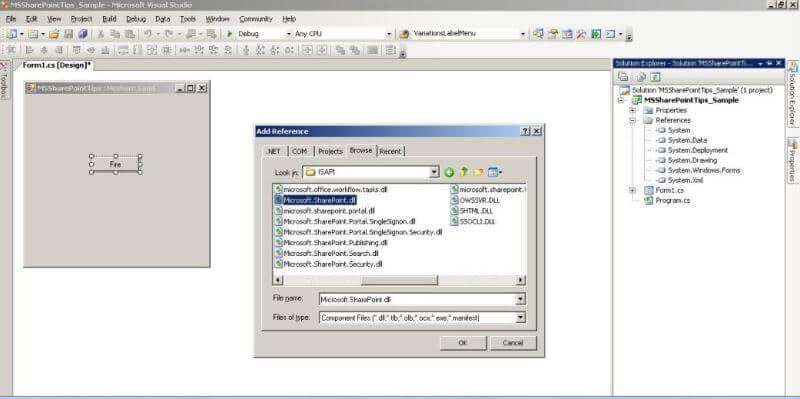
Task: Click Make Same Width layout icon
Action: pyautogui.click(x=123, y=50)
